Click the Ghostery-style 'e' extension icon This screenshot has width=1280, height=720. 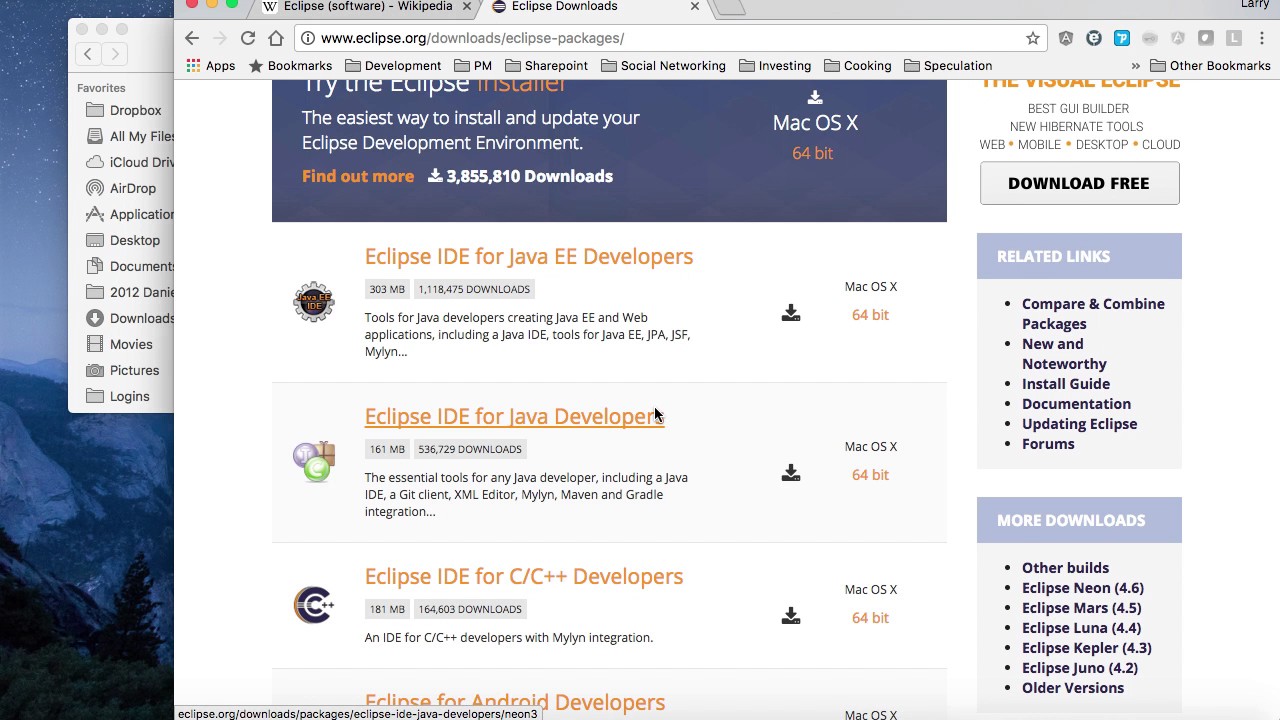pyautogui.click(x=1094, y=38)
